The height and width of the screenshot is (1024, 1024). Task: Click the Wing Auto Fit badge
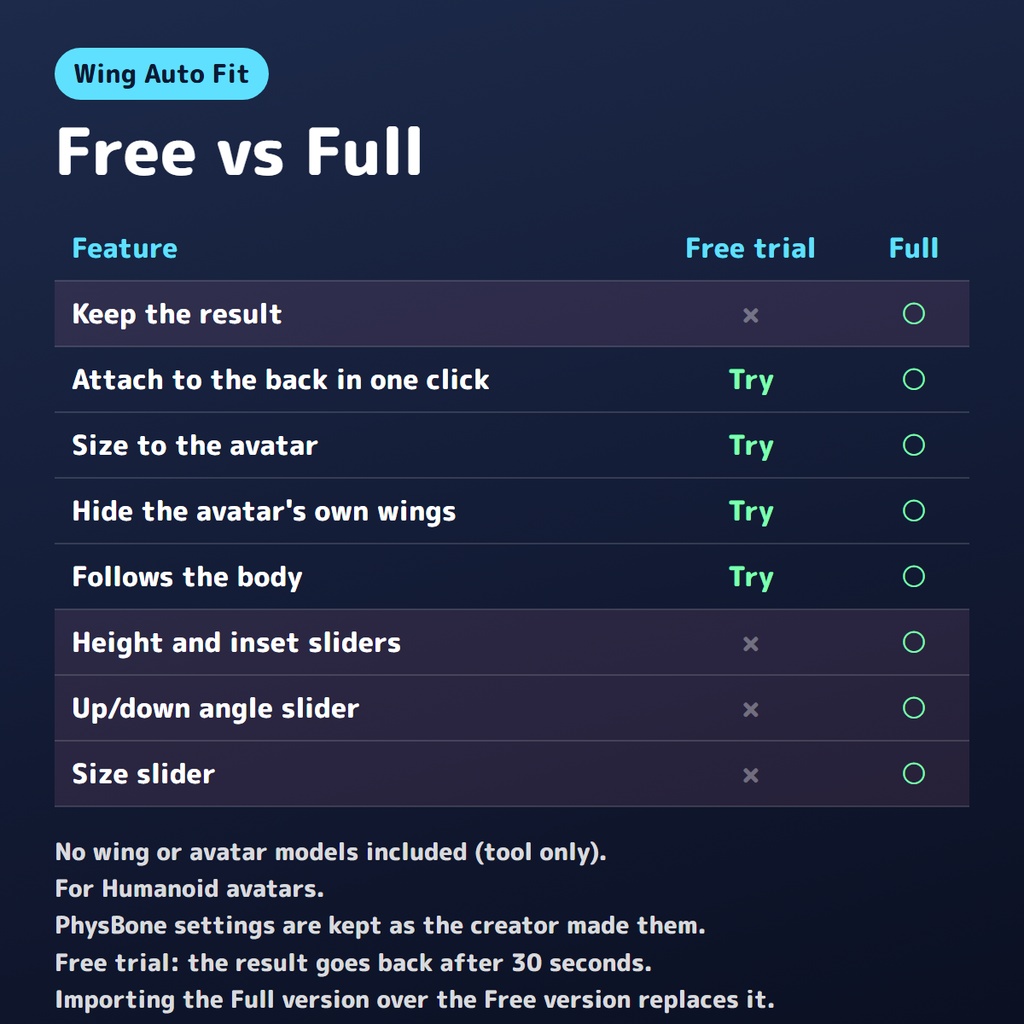point(161,74)
